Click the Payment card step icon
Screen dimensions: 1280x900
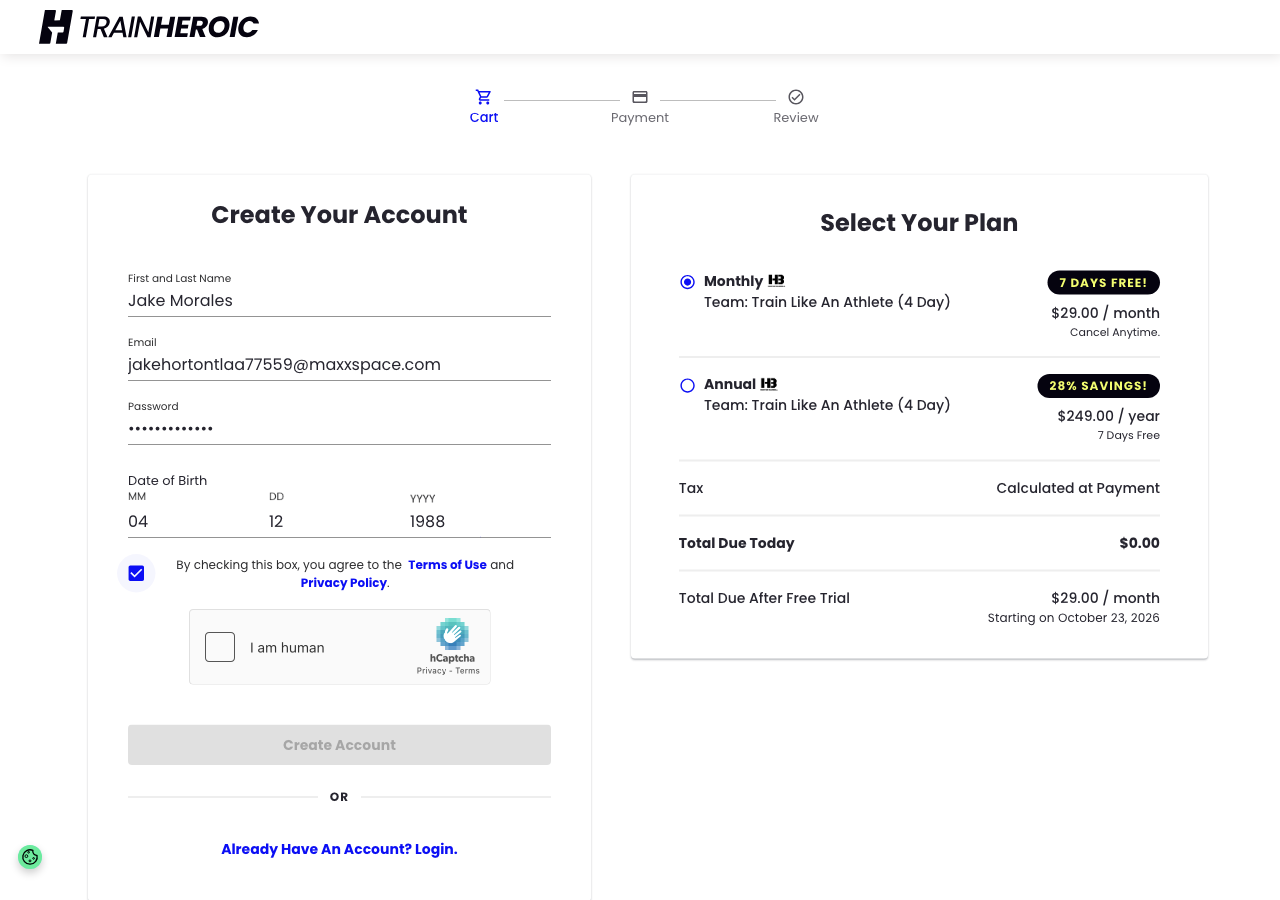pos(640,97)
